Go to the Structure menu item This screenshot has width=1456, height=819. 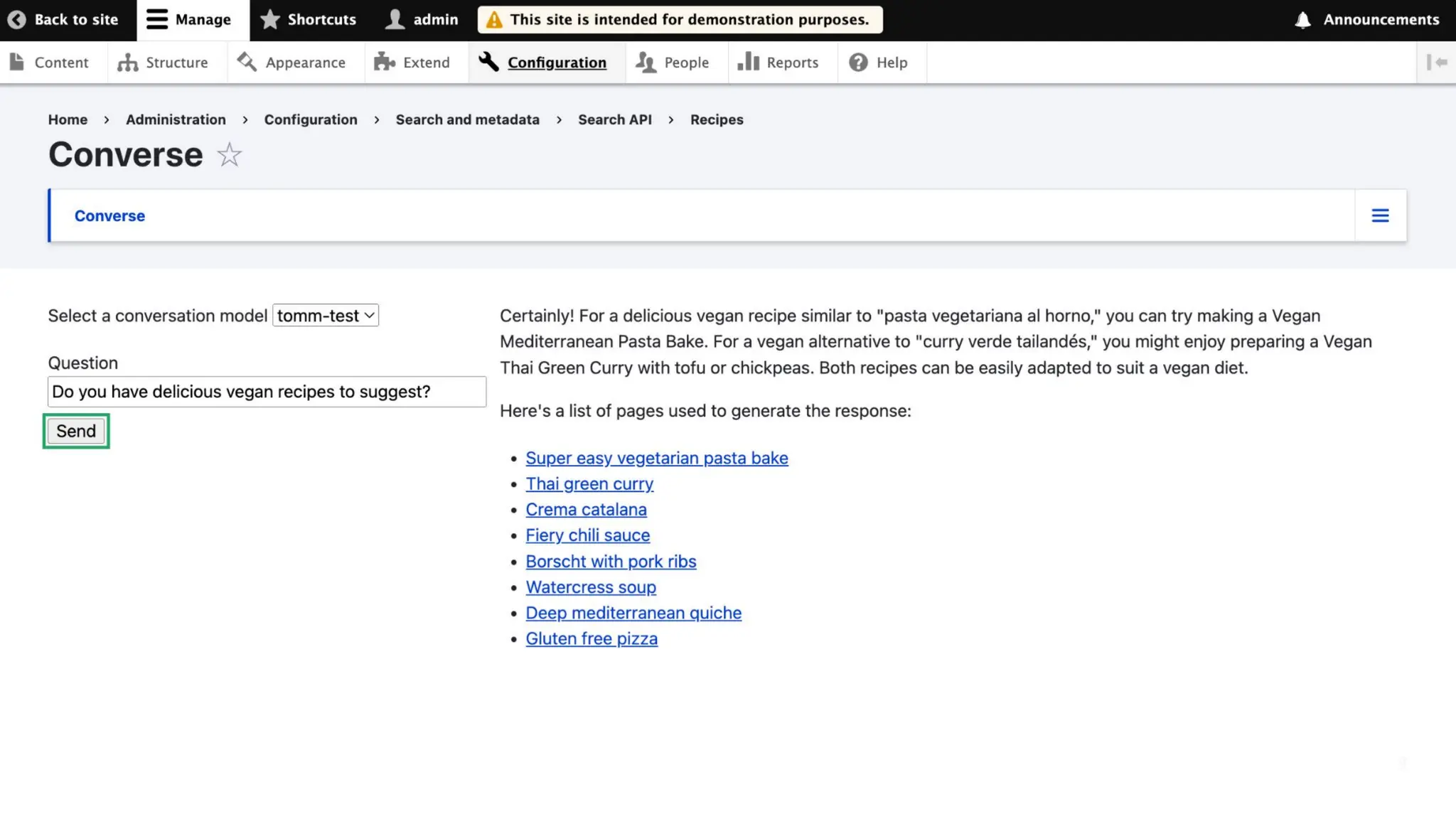point(164,63)
